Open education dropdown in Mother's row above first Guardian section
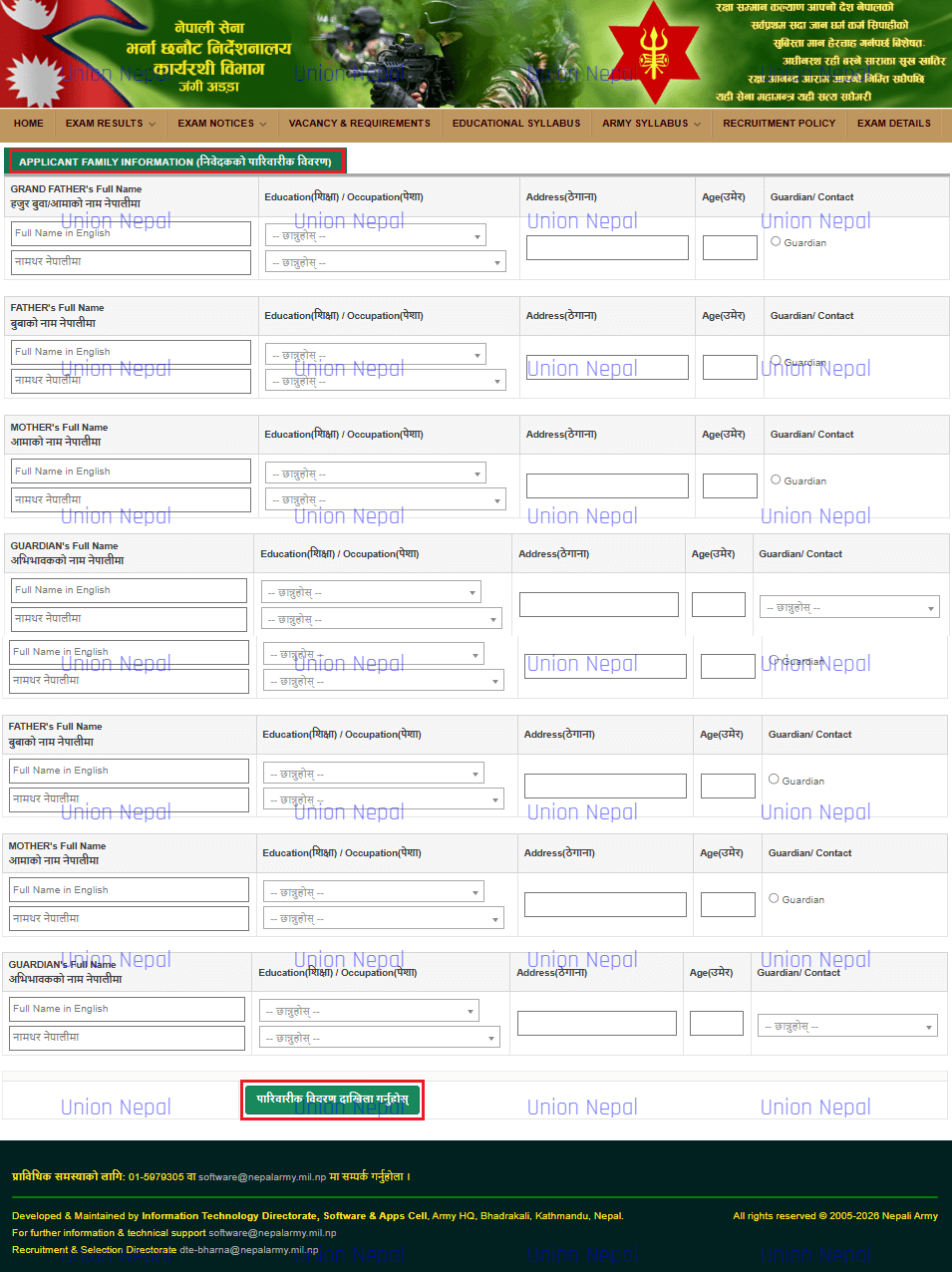 click(x=376, y=474)
